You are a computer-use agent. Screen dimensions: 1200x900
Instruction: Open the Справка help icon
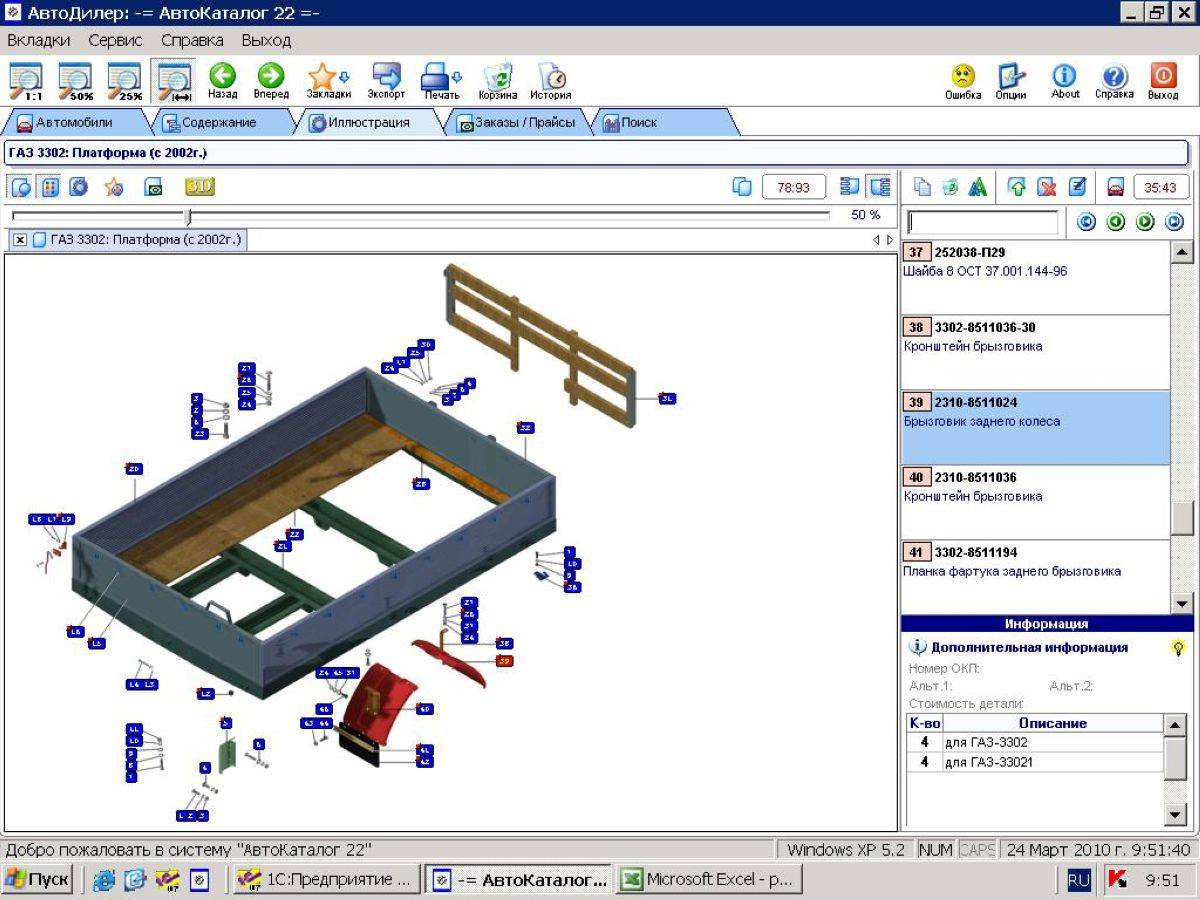click(x=1114, y=76)
